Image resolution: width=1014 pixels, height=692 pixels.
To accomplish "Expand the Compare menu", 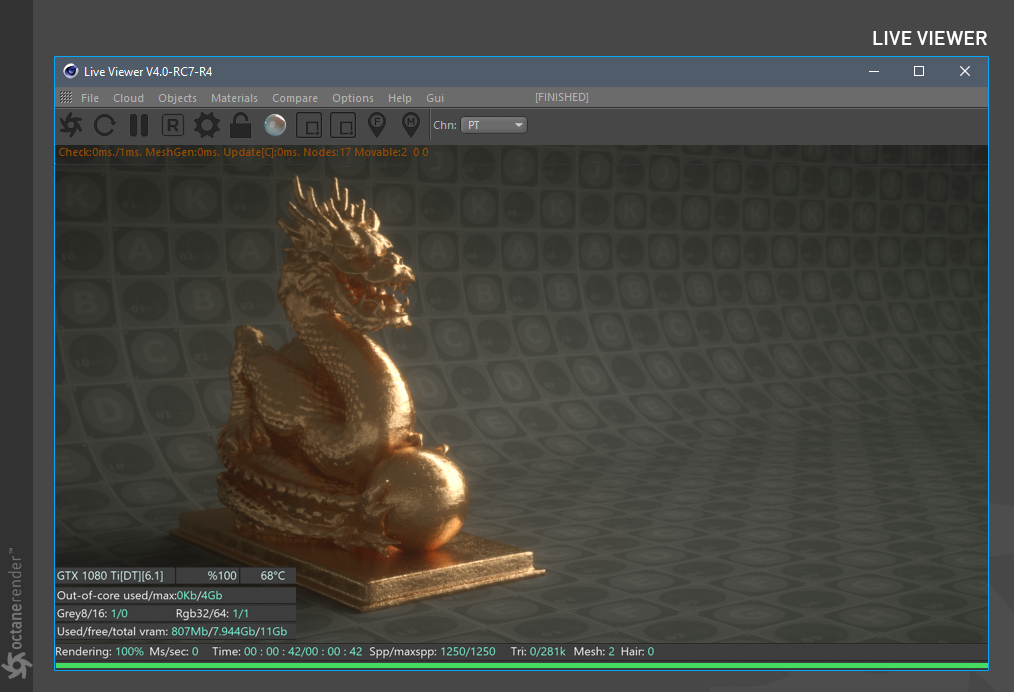I will click(295, 98).
